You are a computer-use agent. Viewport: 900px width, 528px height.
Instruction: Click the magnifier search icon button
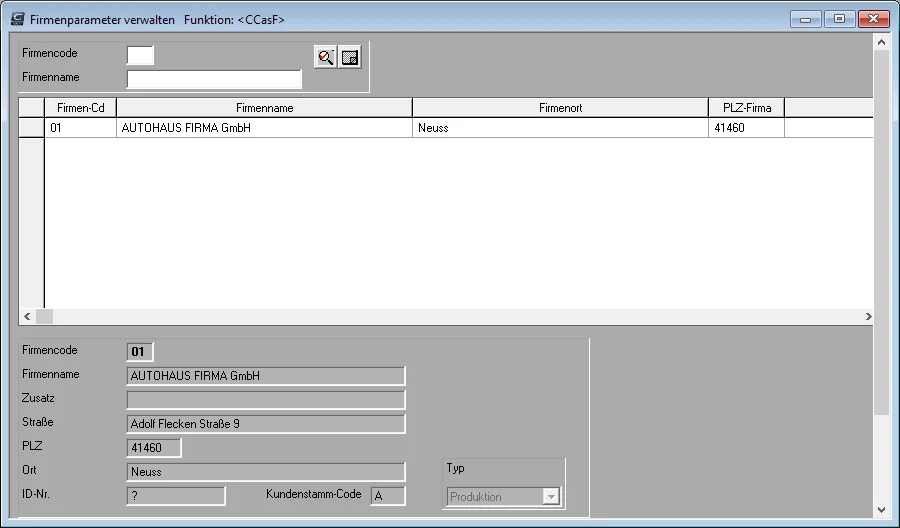point(325,57)
